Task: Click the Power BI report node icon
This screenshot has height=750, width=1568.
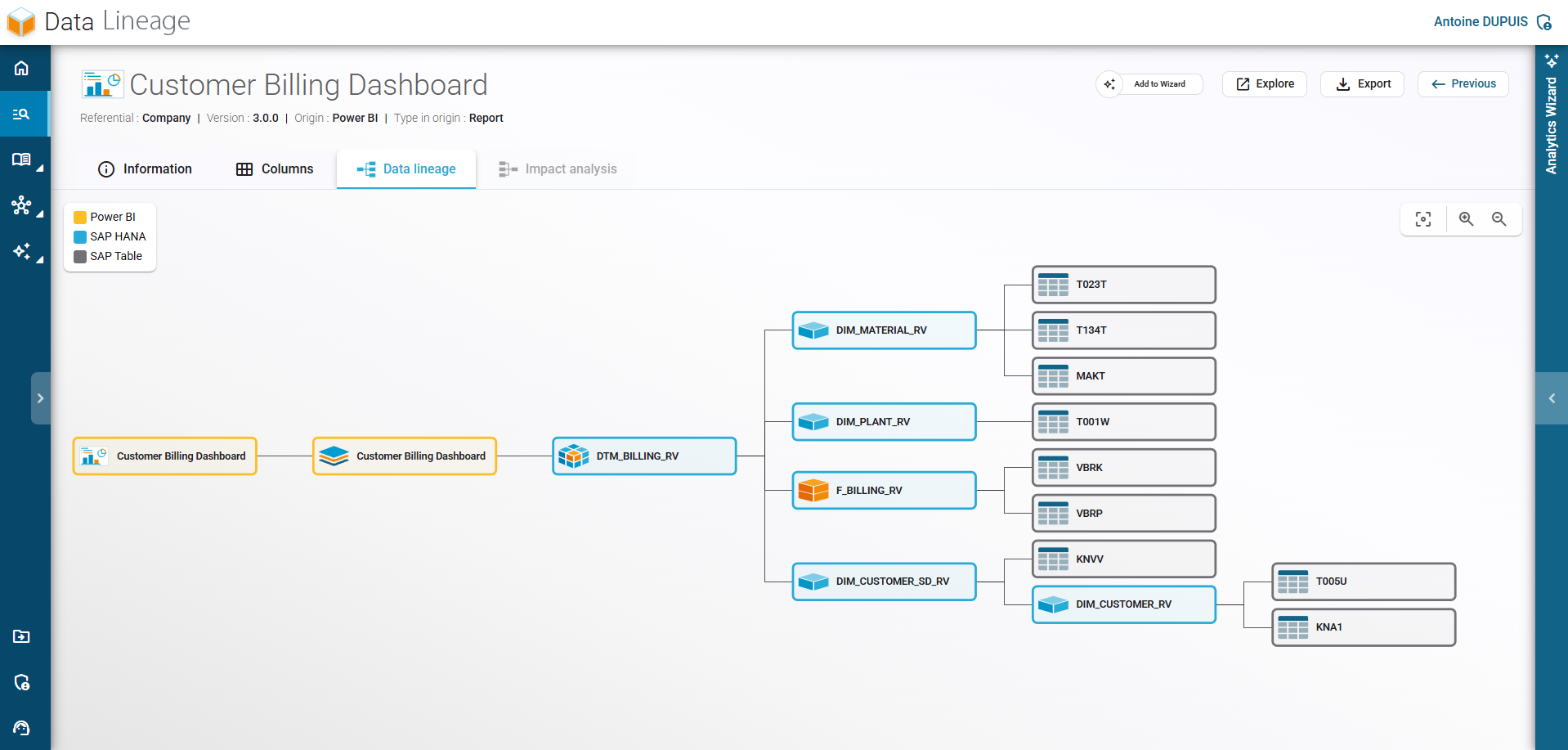Action: pos(95,456)
